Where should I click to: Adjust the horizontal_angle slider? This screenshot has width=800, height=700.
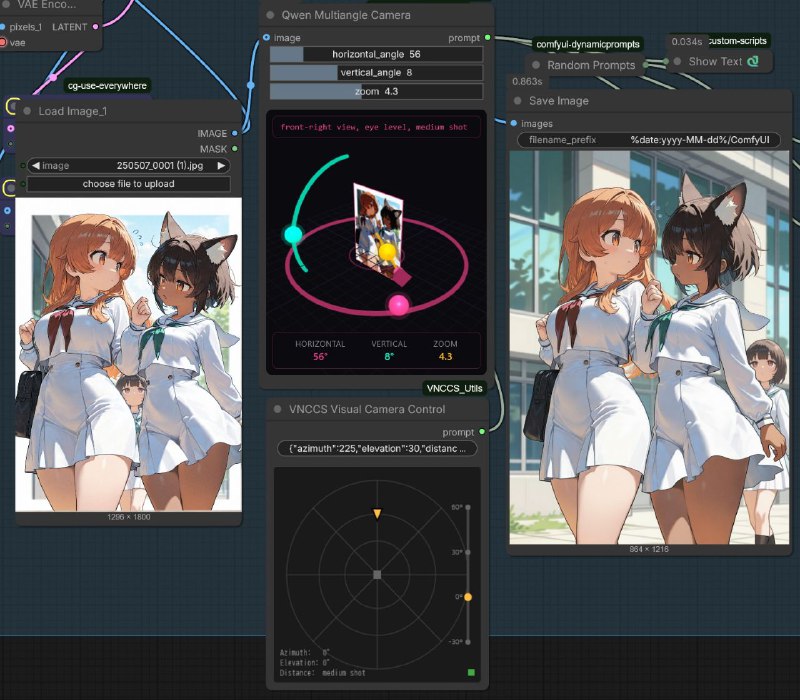click(x=376, y=54)
